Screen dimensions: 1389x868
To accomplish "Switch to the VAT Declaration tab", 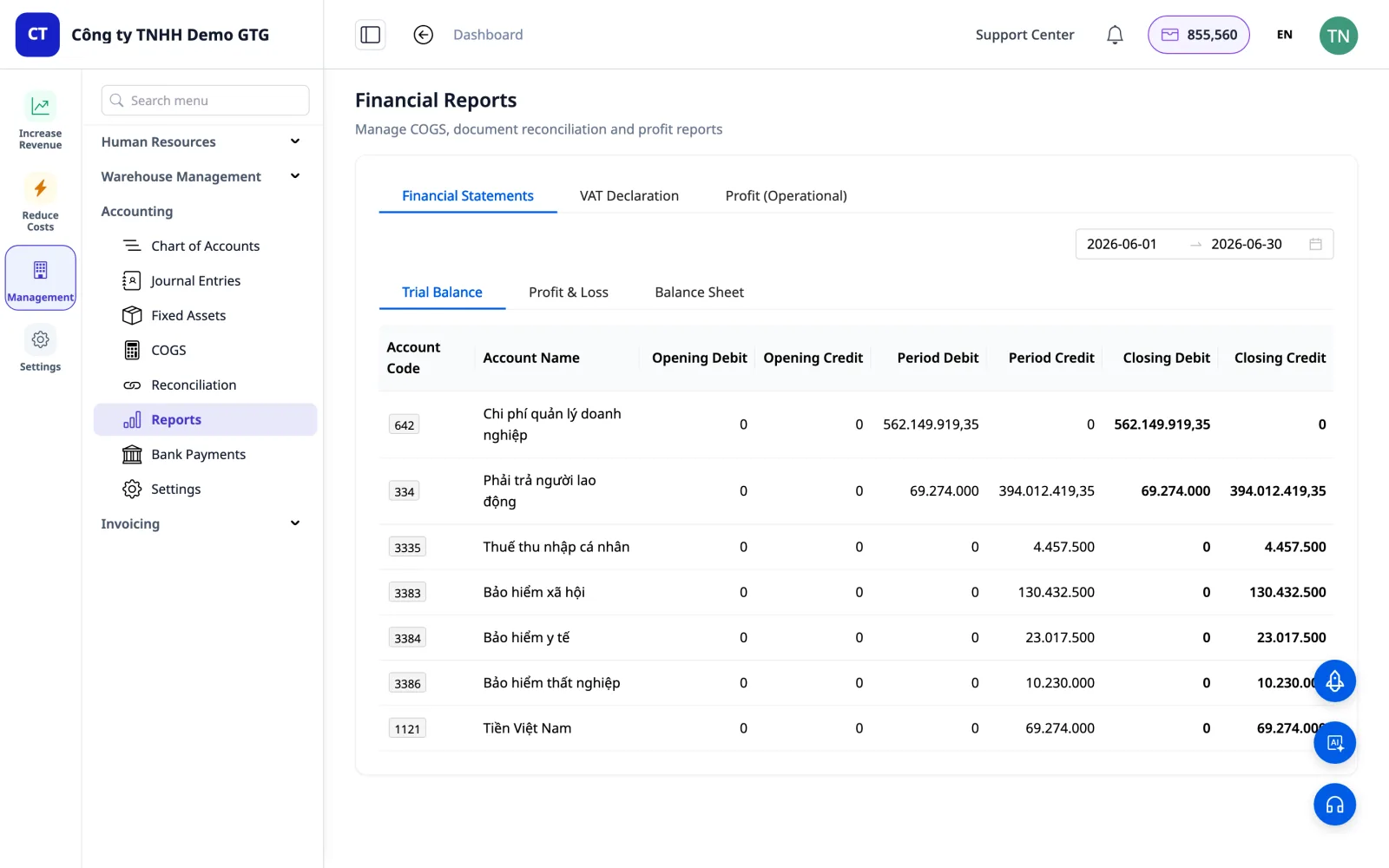I will point(629,195).
